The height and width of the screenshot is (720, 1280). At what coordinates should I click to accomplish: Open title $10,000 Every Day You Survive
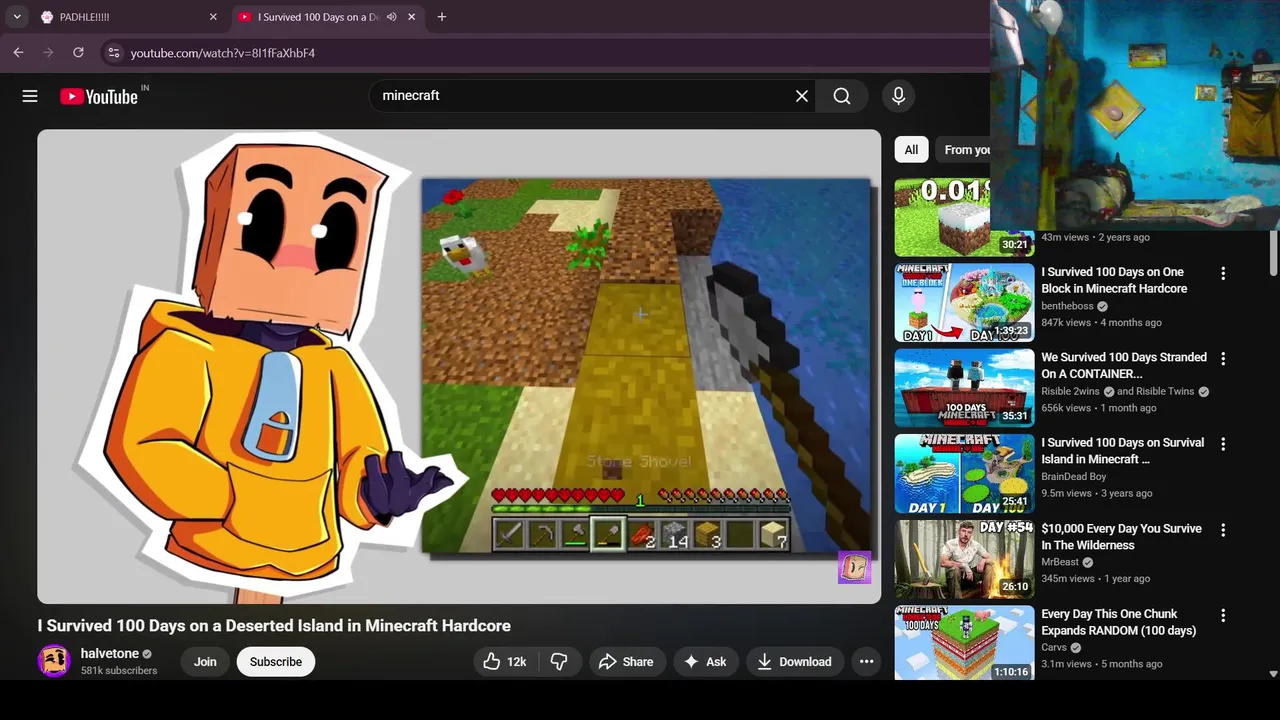(x=1121, y=537)
